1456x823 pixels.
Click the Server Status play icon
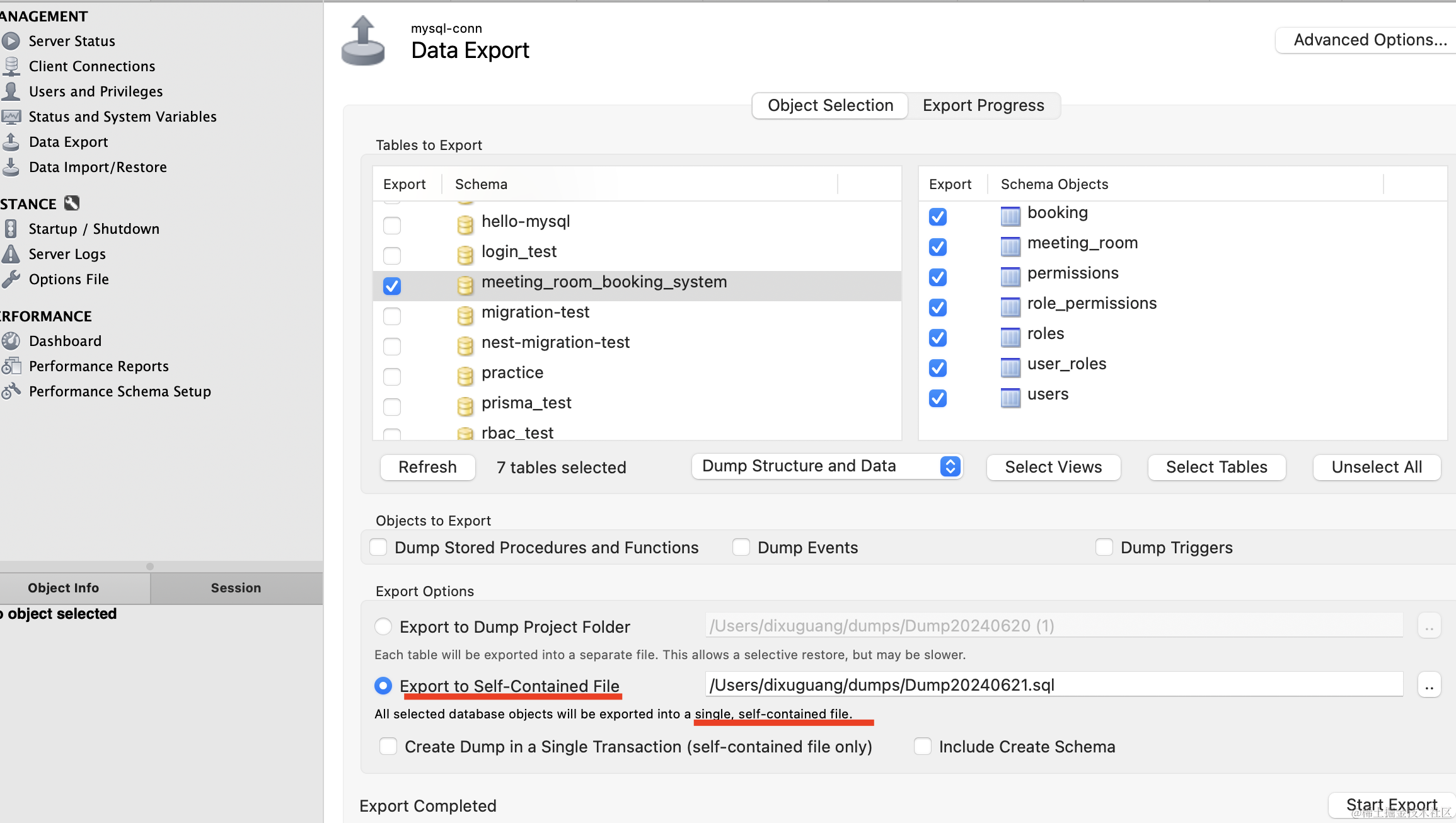coord(11,41)
